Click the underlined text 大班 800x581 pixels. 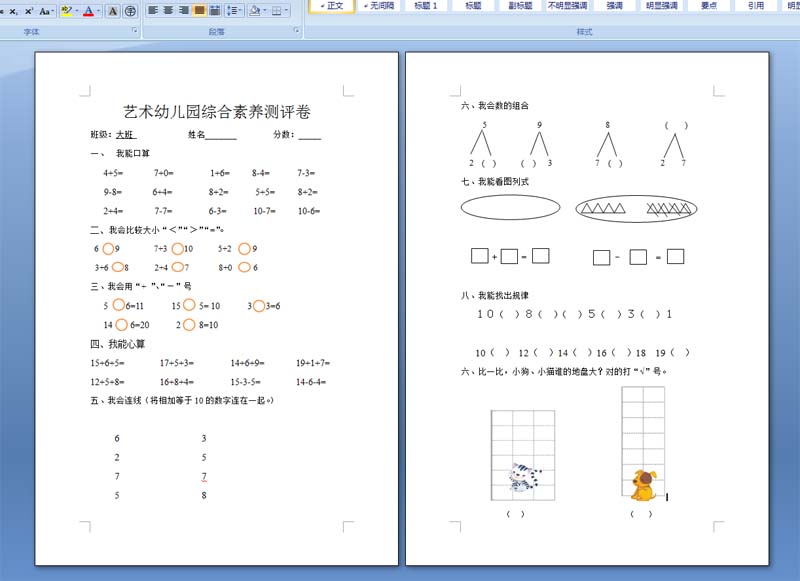tap(125, 135)
